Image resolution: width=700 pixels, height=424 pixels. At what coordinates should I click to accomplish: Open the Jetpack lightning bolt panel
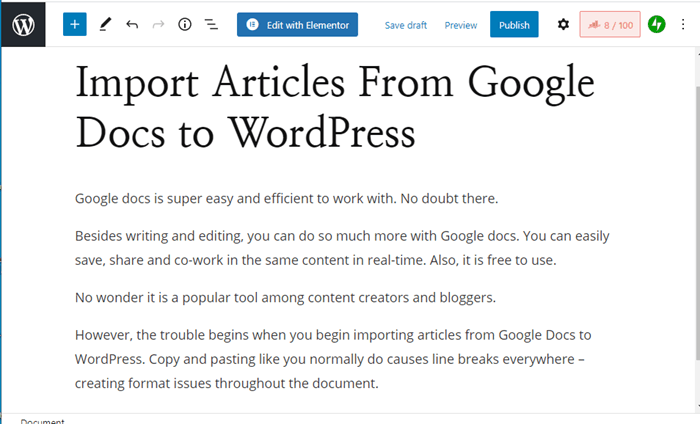[657, 24]
